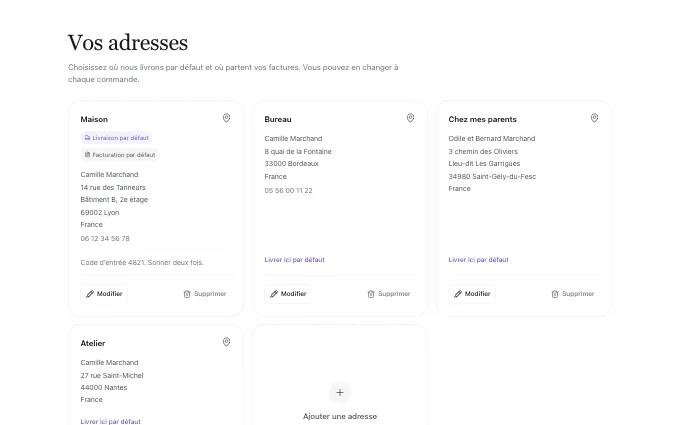Viewport: 680px width, 425px height.
Task: Click the Bureau card title
Action: 278,119
